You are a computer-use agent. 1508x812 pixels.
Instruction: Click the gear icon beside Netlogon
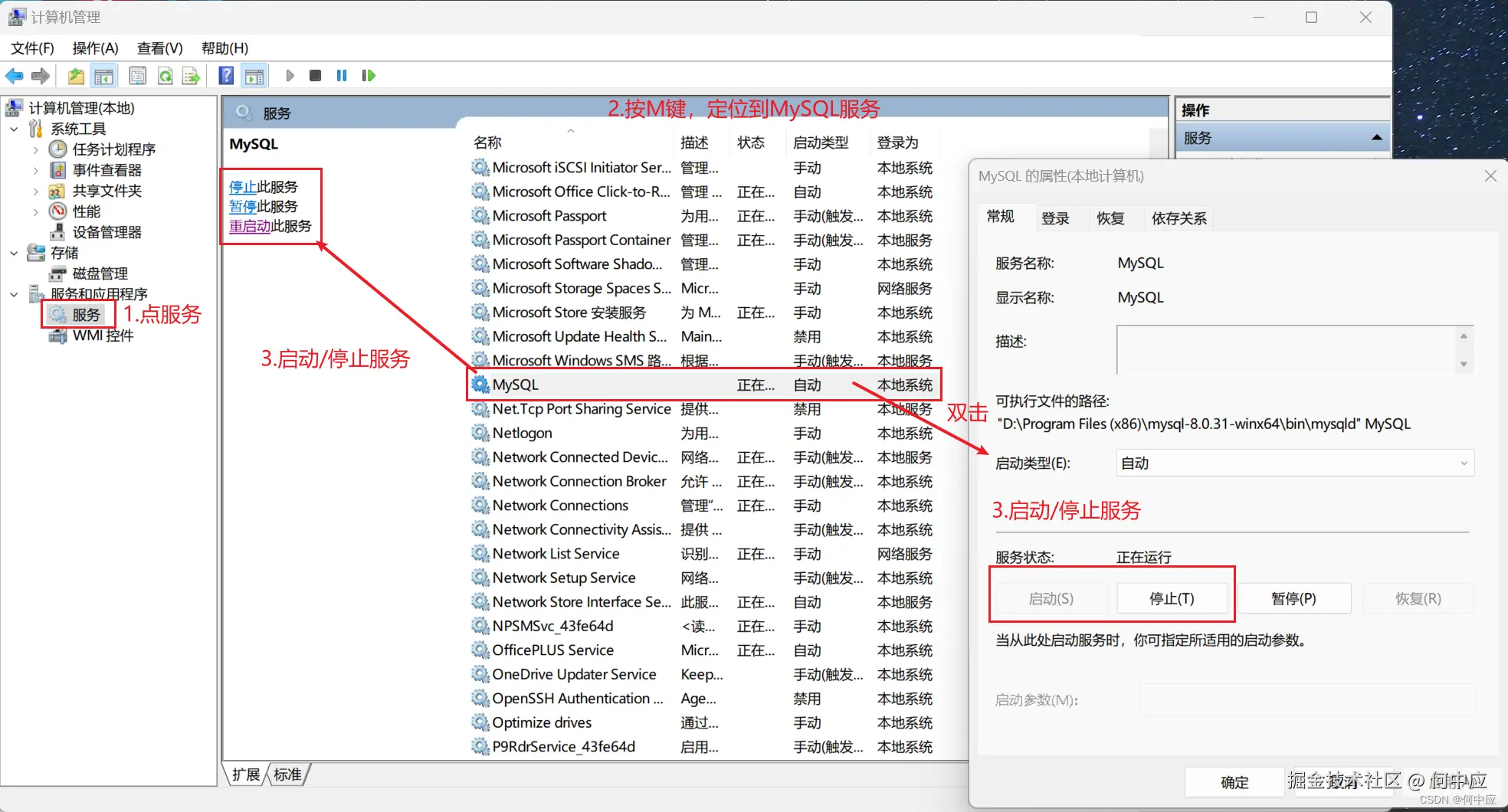pyautogui.click(x=480, y=433)
